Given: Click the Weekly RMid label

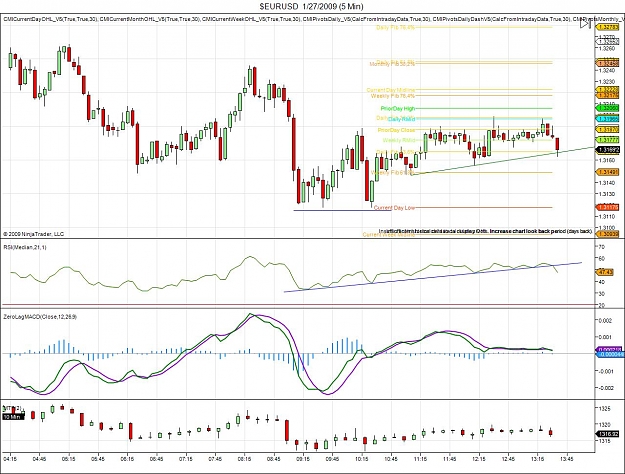Looking at the screenshot, I should coord(399,140).
